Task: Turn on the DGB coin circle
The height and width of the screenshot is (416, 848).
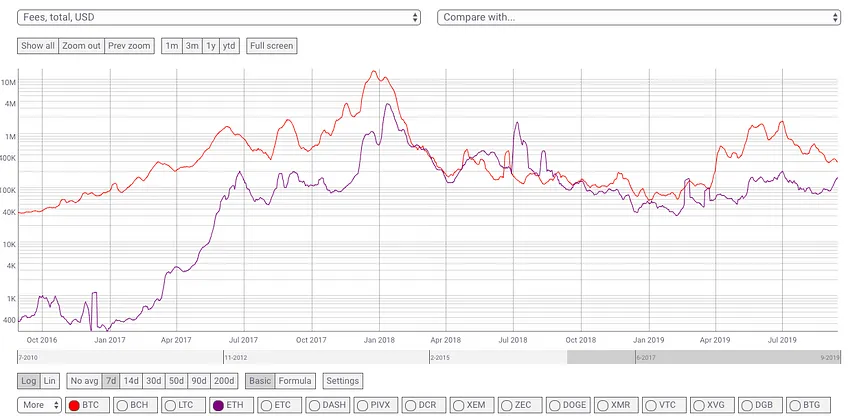Action: [746, 405]
